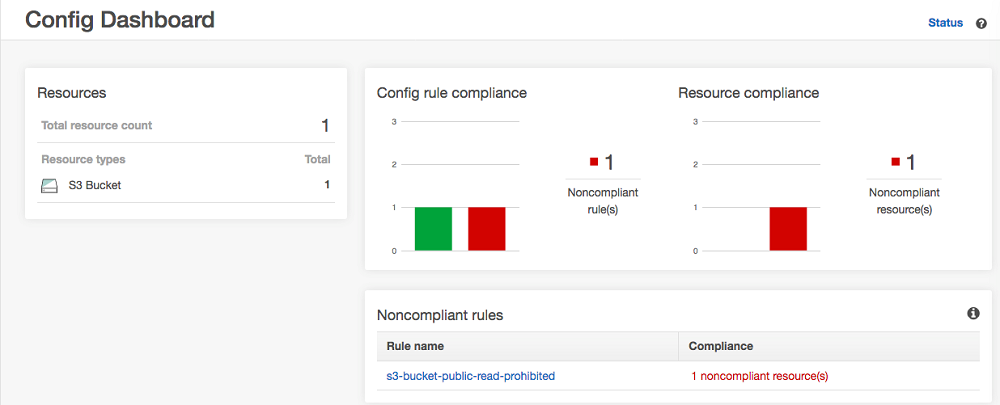Open the Status link
The image size is (1000, 405).
point(945,23)
